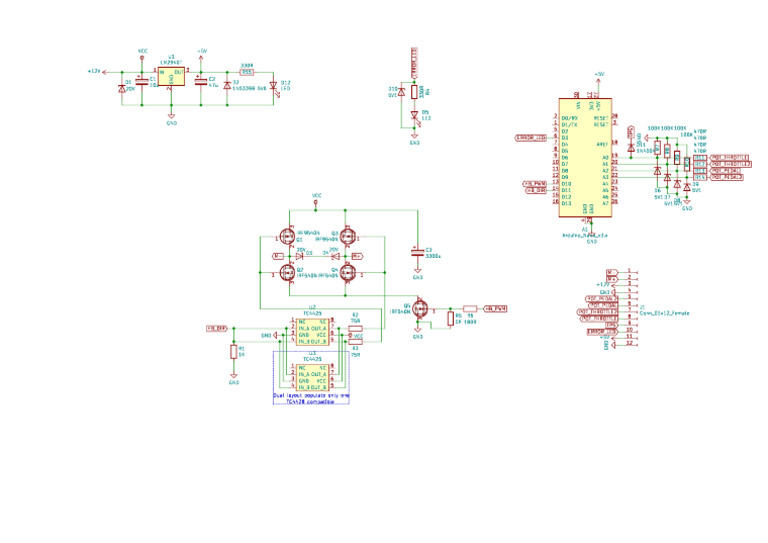The height and width of the screenshot is (543, 768).
Task: Click the +12V power label
Action: point(95,71)
